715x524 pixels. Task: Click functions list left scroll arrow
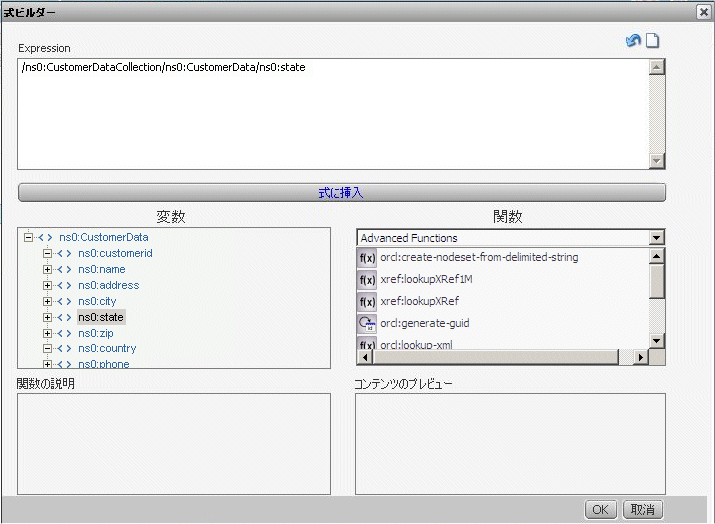[365, 357]
